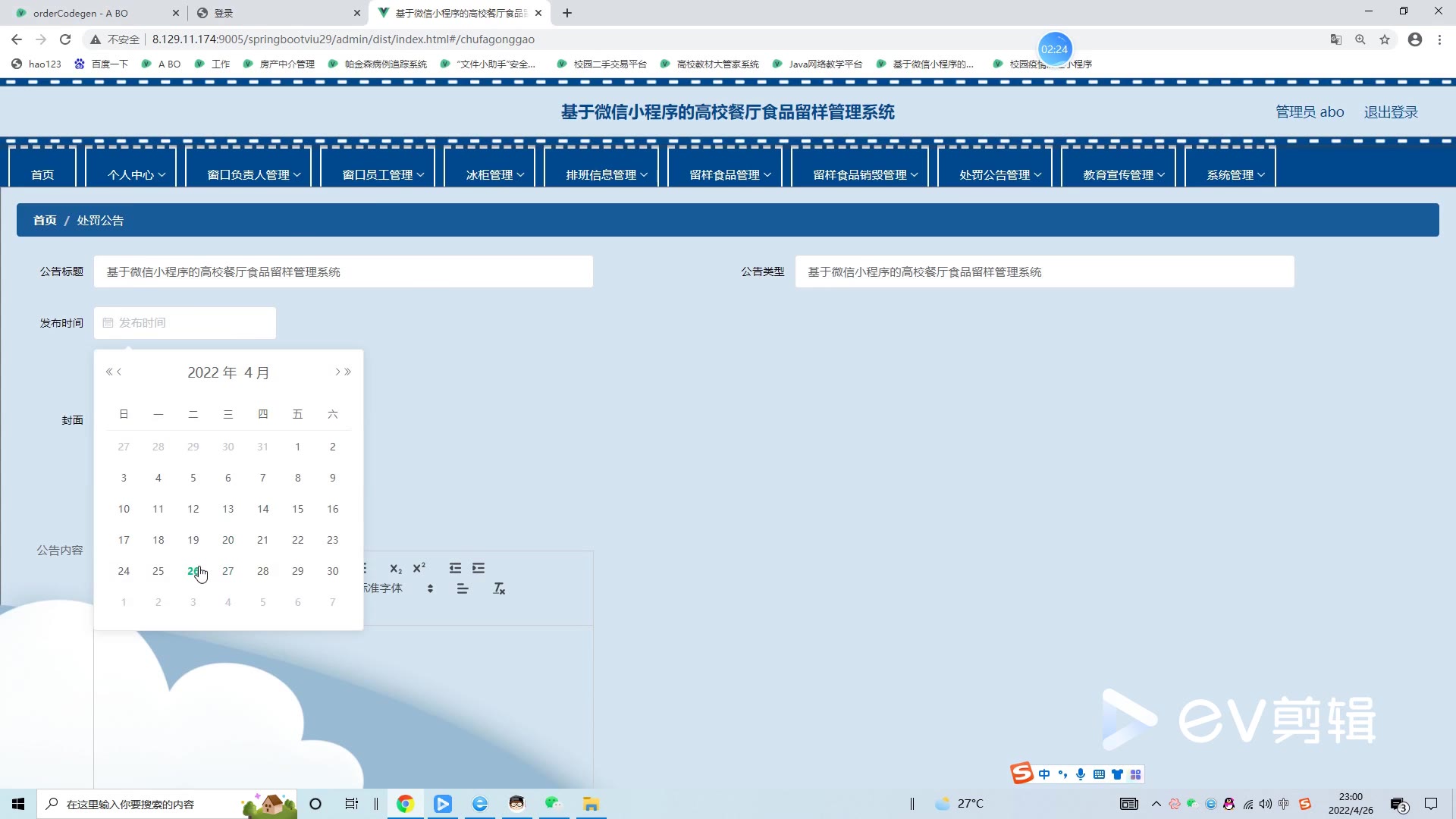1456x819 pixels.
Task: Go to next month in calendar
Action: tap(337, 372)
